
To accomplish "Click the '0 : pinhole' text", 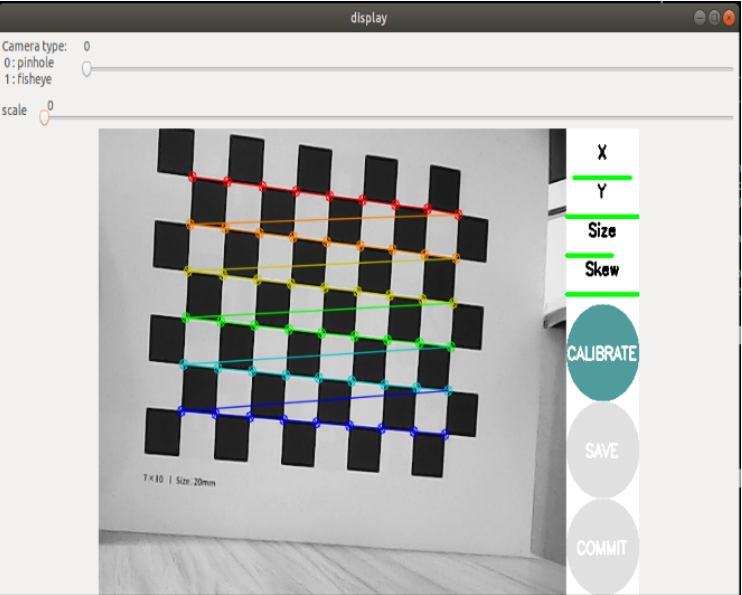I will coord(29,62).
